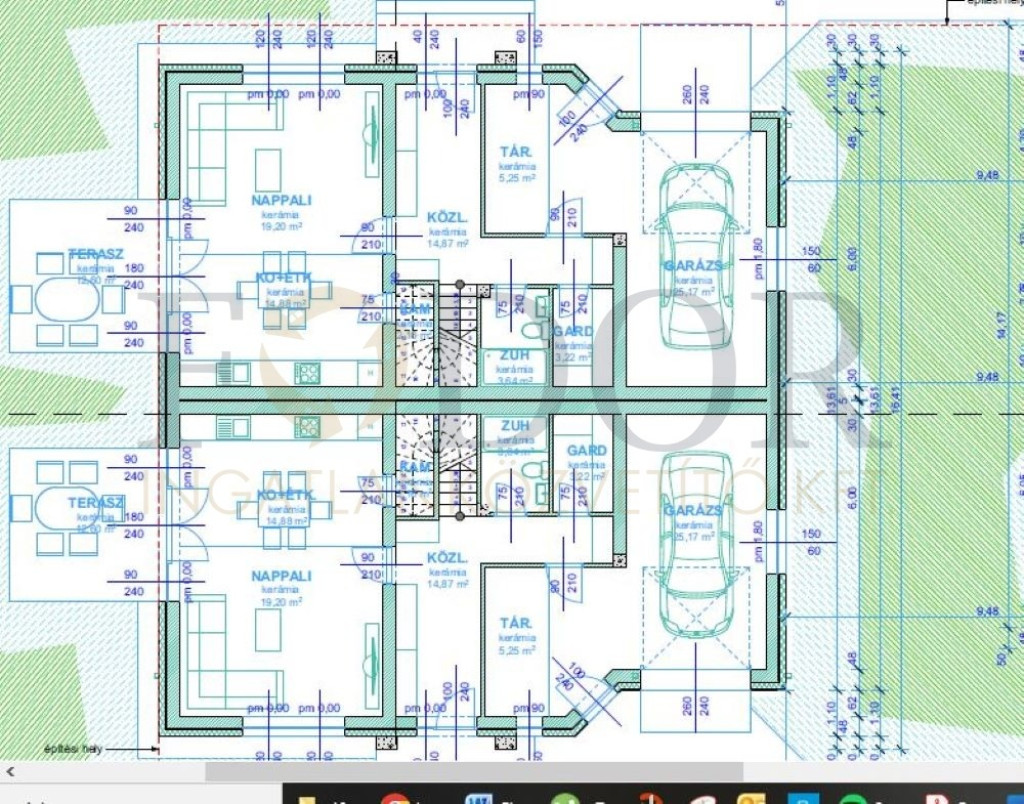Open Microsoft Word from the taskbar
The image size is (1024, 804).
(x=478, y=798)
